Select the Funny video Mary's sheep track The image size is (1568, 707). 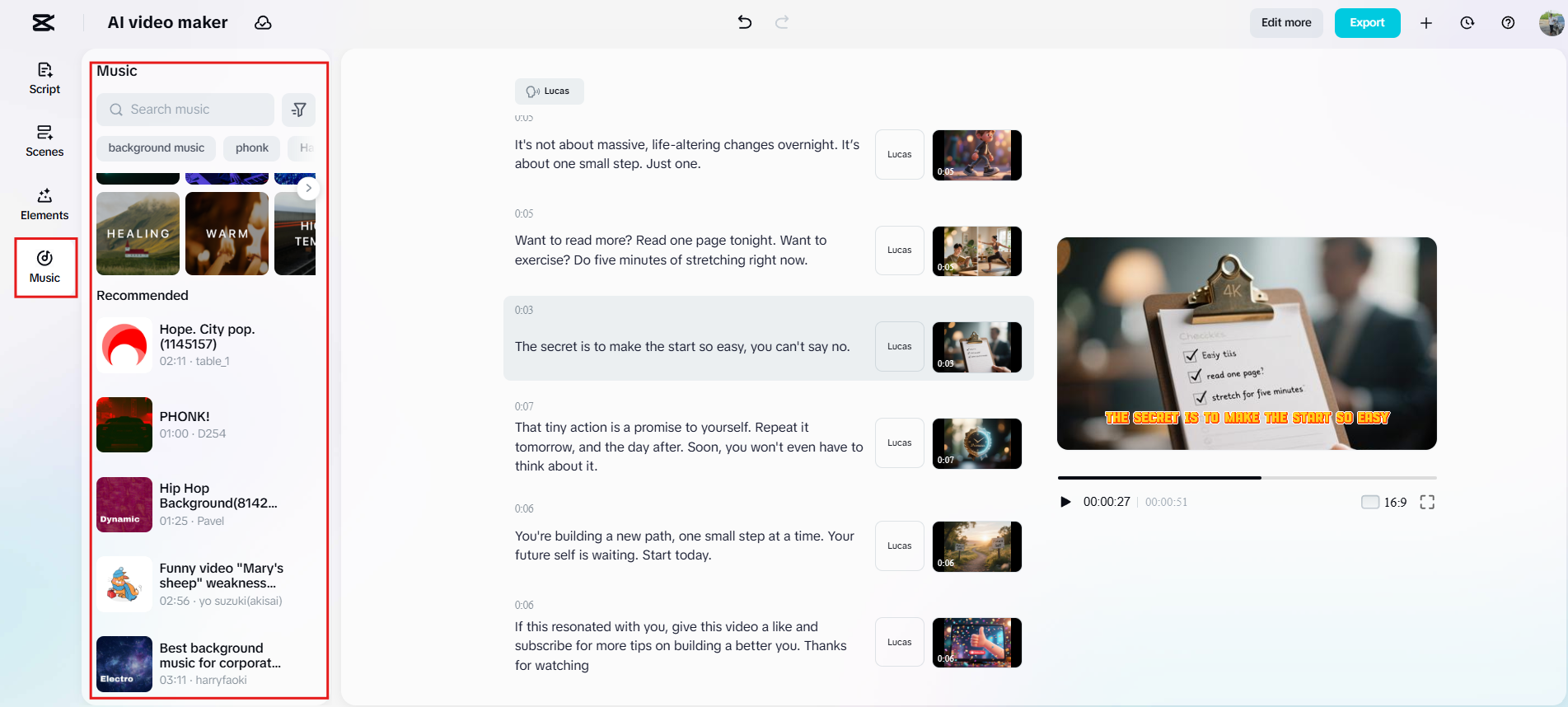tap(206, 584)
